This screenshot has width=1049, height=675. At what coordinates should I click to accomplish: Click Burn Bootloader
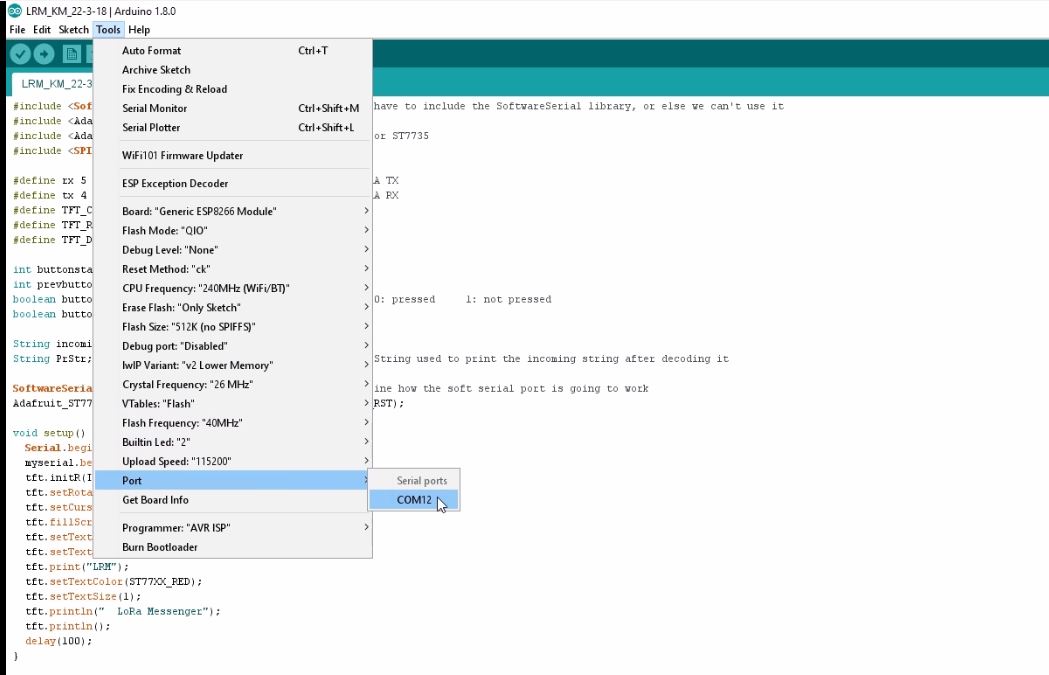coord(232,547)
